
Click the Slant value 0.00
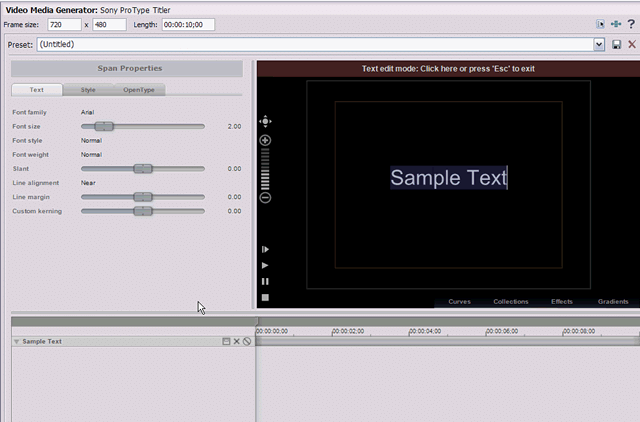[x=234, y=169]
